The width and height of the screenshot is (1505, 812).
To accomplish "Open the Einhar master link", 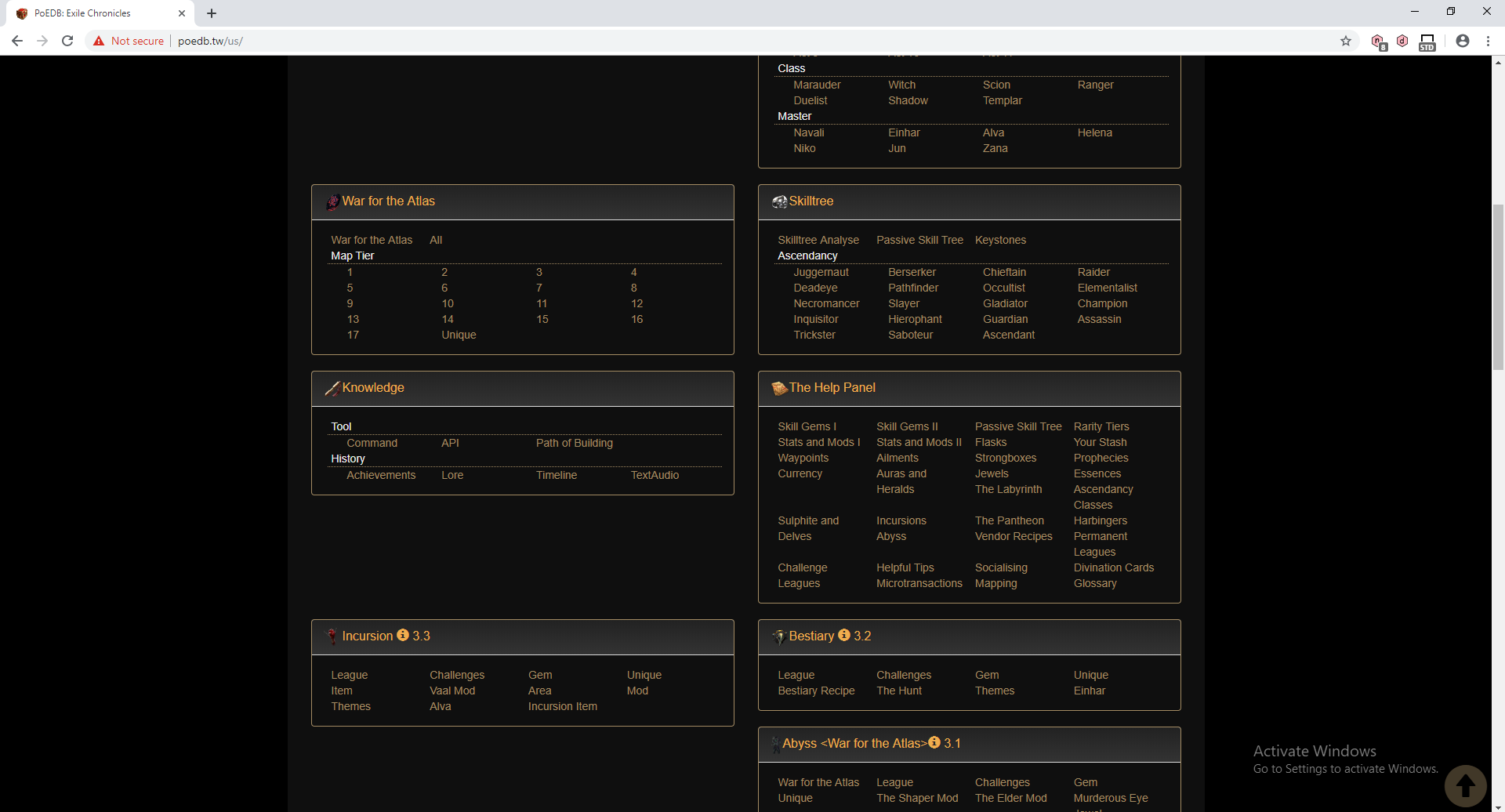I will (x=904, y=132).
